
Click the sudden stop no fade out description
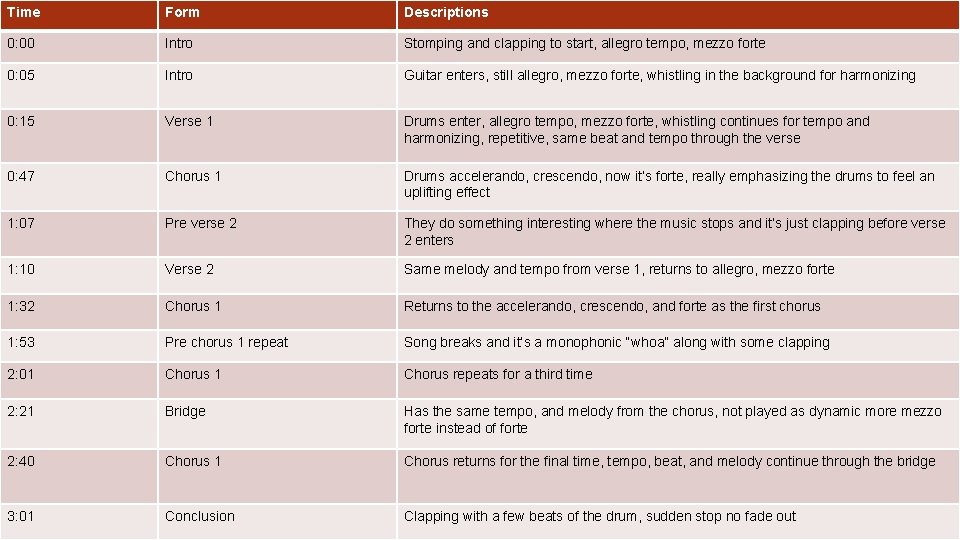click(x=600, y=516)
